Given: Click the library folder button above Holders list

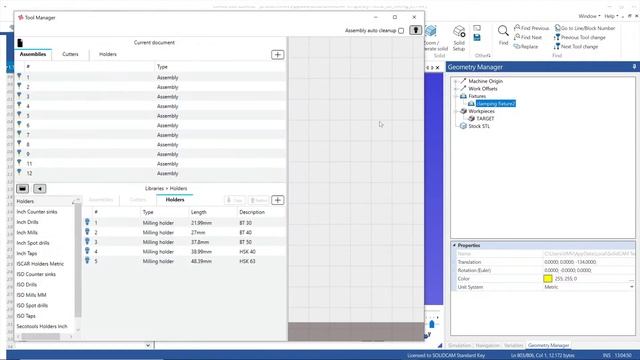Looking at the screenshot, I should point(22,189).
